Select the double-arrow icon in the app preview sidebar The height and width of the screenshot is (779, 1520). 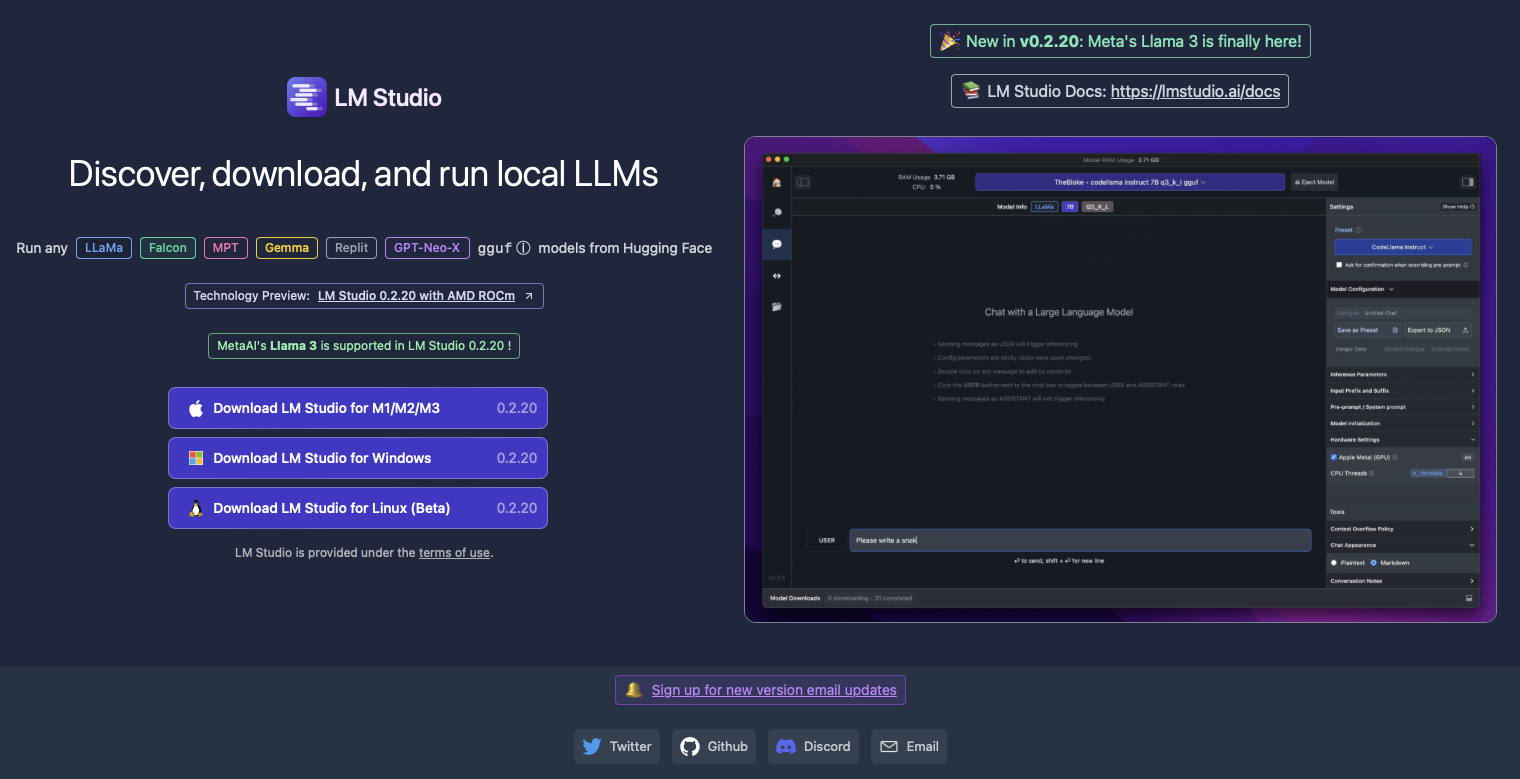pyautogui.click(x=776, y=275)
